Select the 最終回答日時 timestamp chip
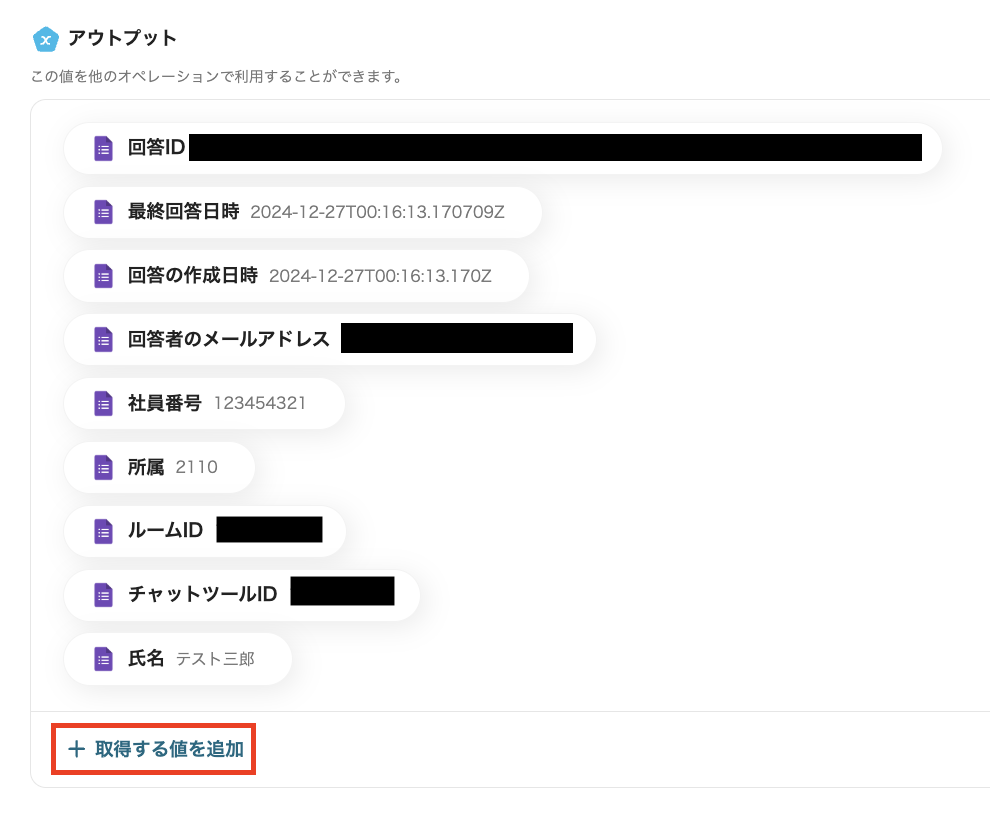 (x=300, y=212)
